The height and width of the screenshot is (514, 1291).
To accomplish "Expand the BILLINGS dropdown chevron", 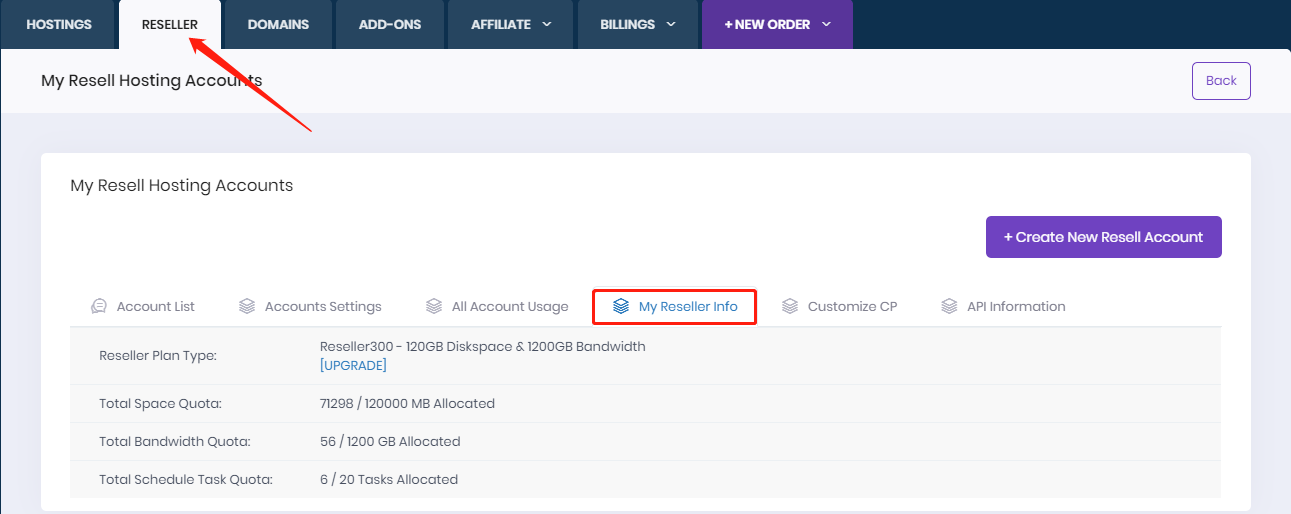I will [x=671, y=24].
